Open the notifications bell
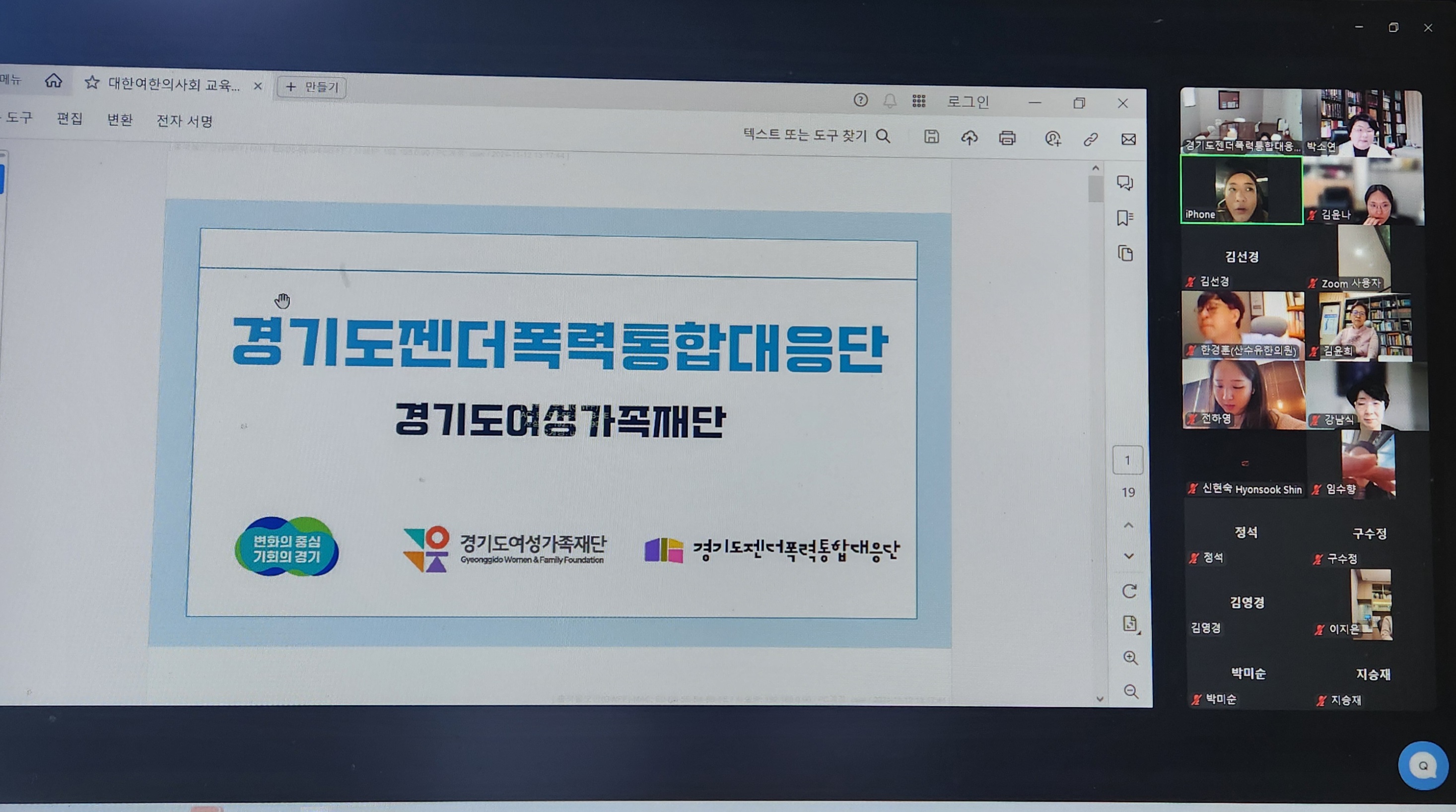 point(890,101)
